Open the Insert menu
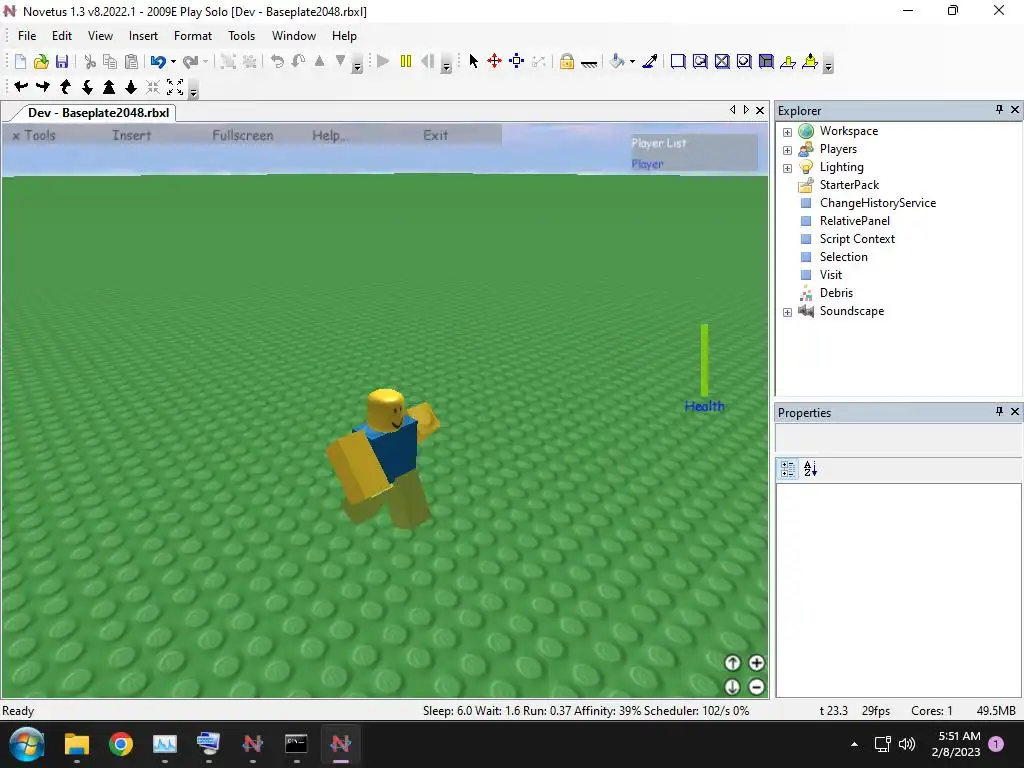Image resolution: width=1024 pixels, height=768 pixels. 143,36
